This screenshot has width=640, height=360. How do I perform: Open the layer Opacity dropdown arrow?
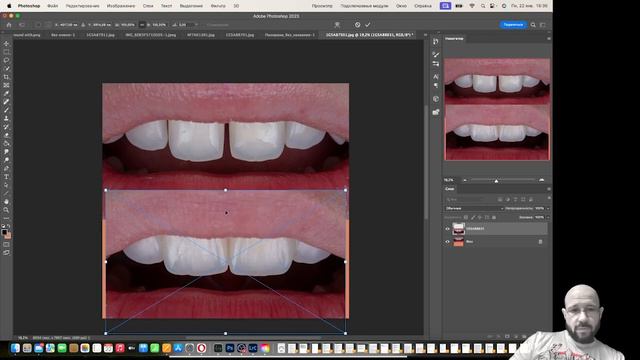[x=548, y=209]
